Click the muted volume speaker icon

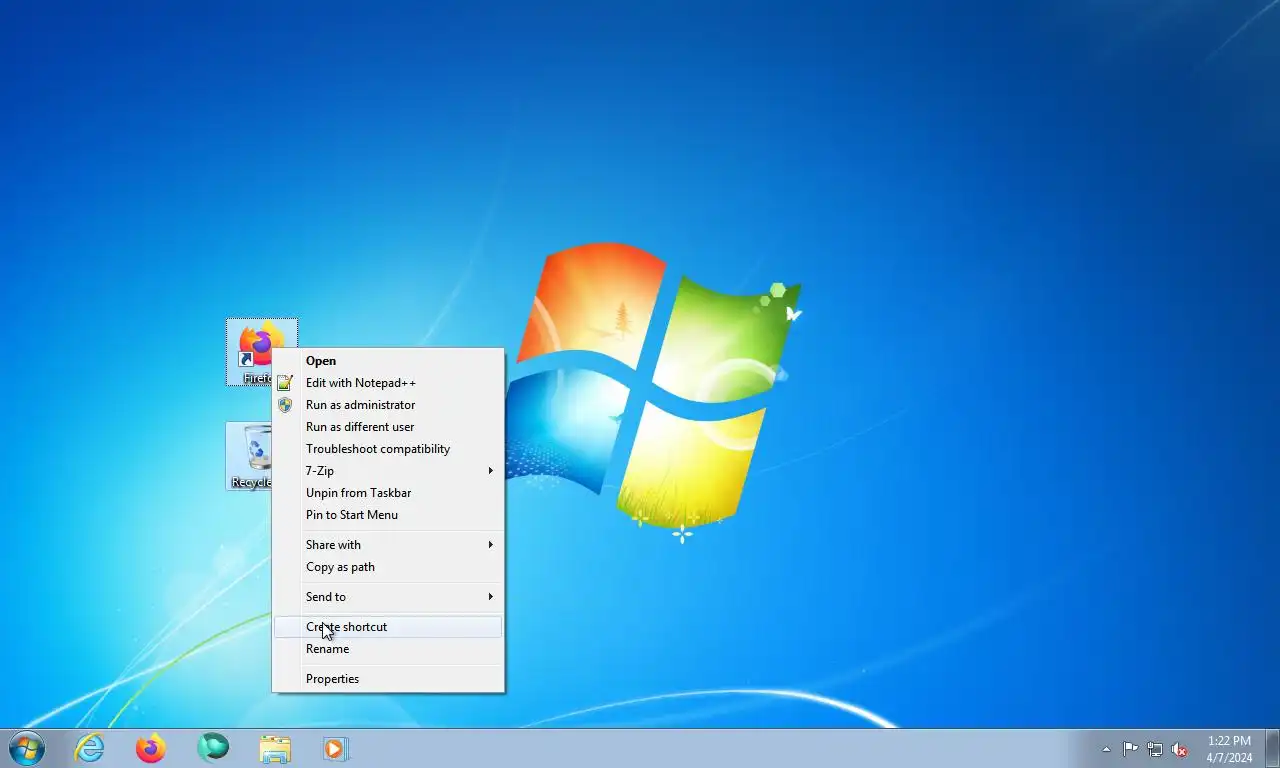[1180, 749]
